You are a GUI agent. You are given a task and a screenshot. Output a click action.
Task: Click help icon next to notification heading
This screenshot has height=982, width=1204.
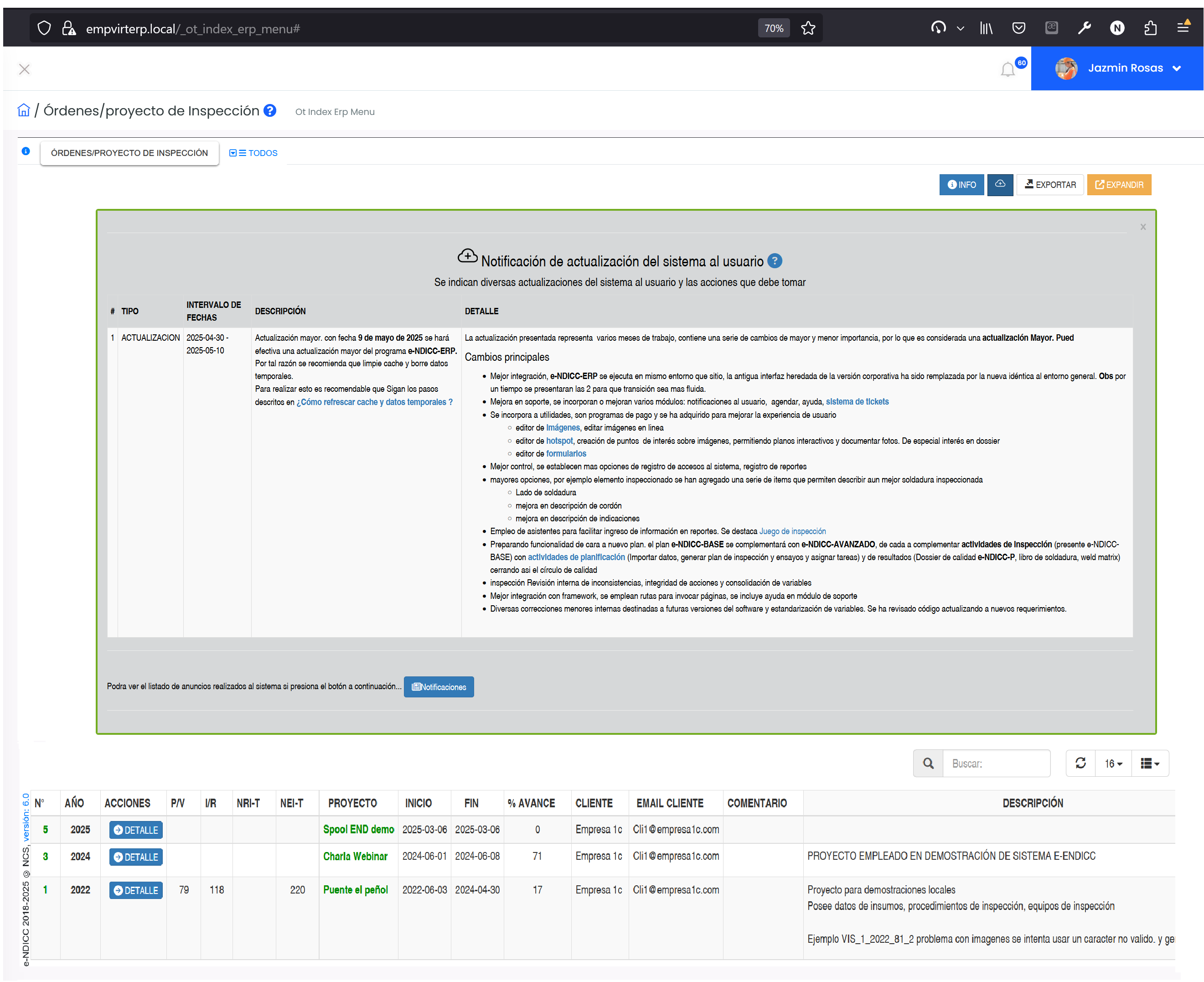[775, 261]
